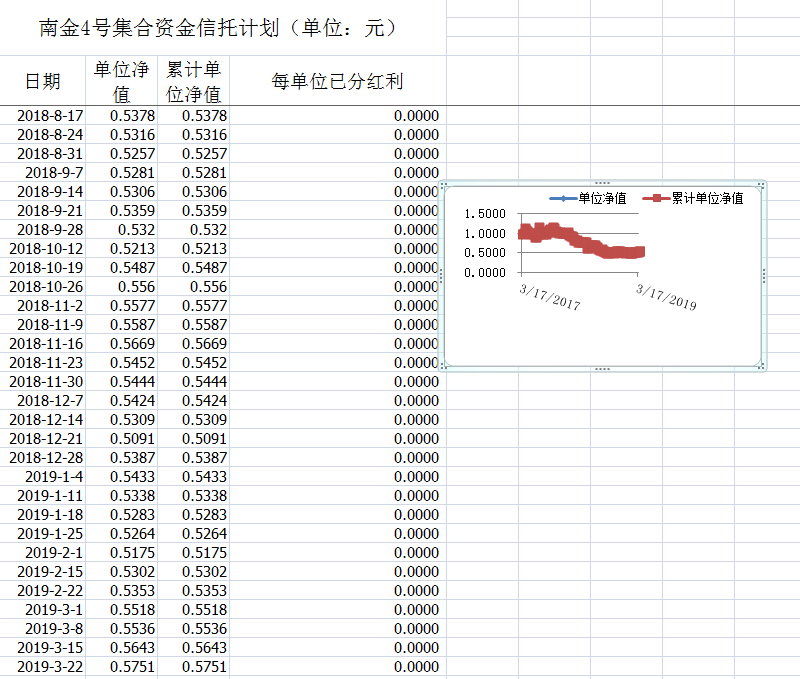
Task: Click 单位净值 value 0.5669 for 2018-11-16
Action: coord(121,344)
